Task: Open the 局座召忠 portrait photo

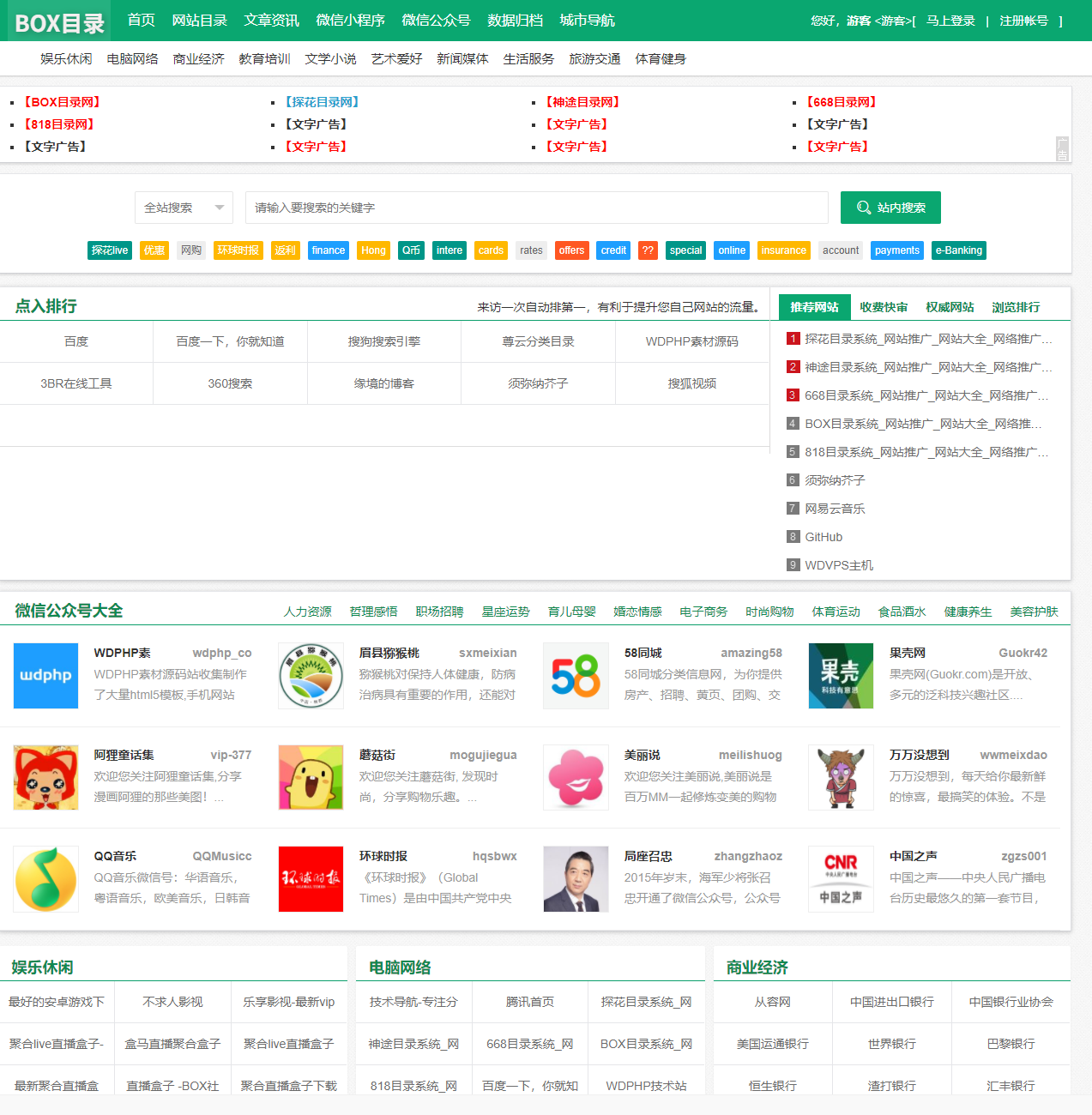Action: (576, 879)
